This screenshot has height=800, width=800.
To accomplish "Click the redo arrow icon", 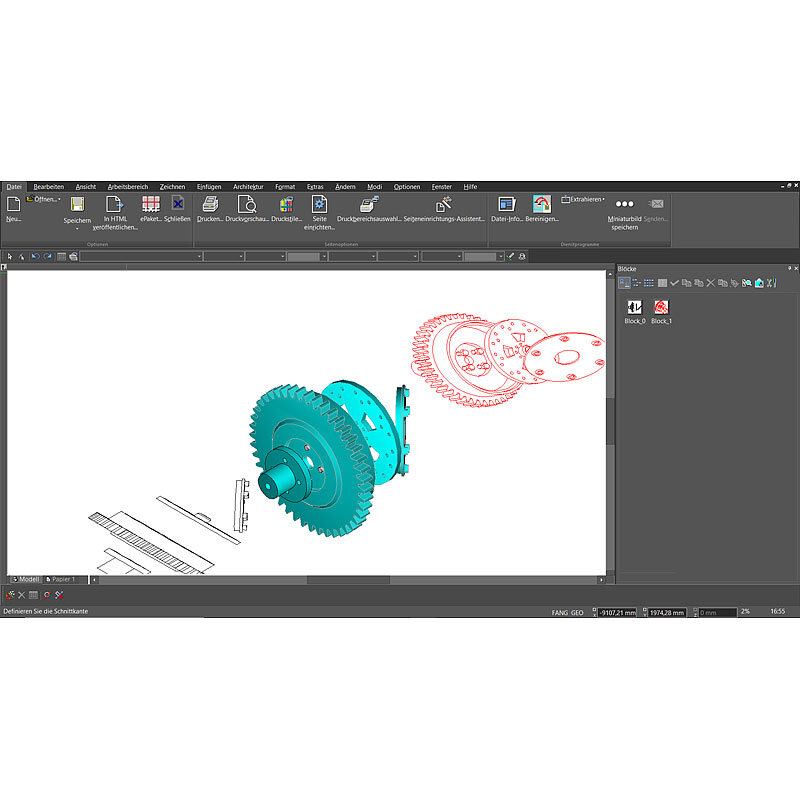I will (x=47, y=257).
